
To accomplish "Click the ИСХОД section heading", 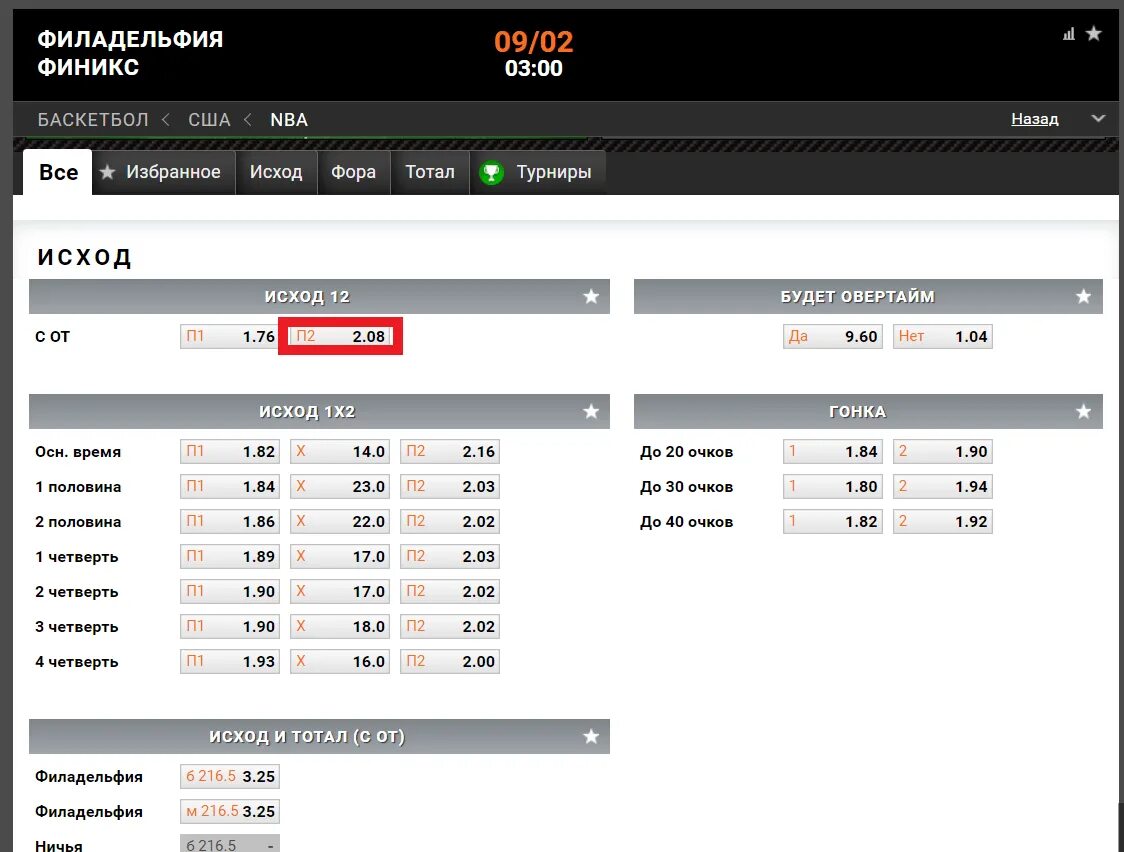I will [85, 257].
